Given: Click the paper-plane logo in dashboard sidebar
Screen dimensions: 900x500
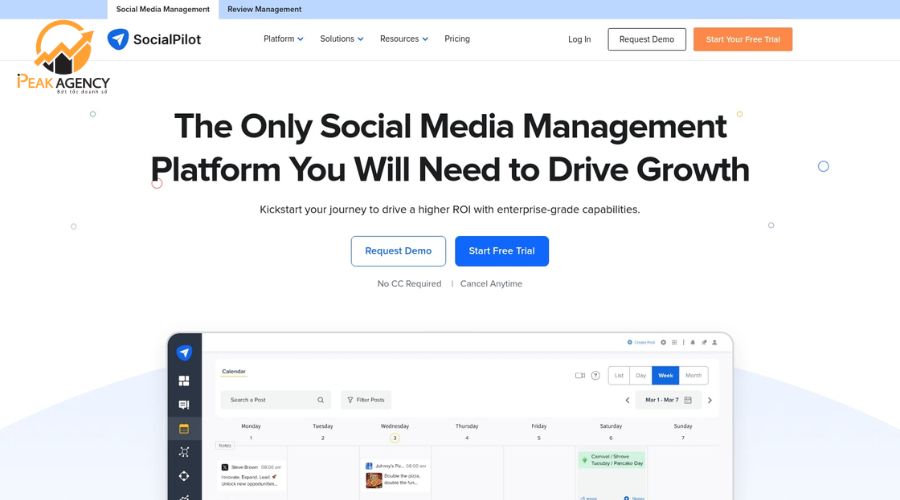Looking at the screenshot, I should [x=184, y=352].
